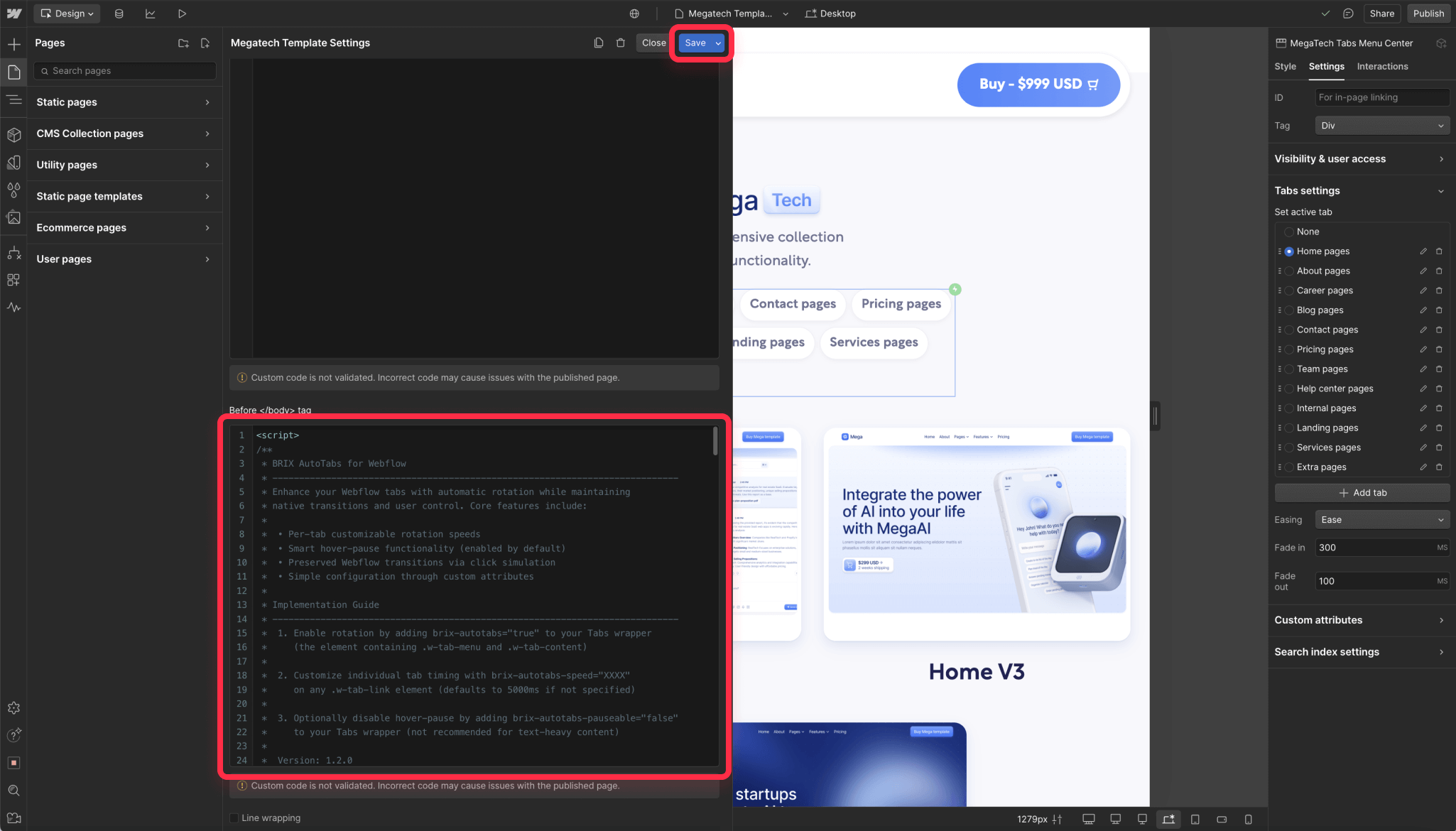Switch to the Settings tab
This screenshot has height=831, width=1456.
[x=1326, y=66]
